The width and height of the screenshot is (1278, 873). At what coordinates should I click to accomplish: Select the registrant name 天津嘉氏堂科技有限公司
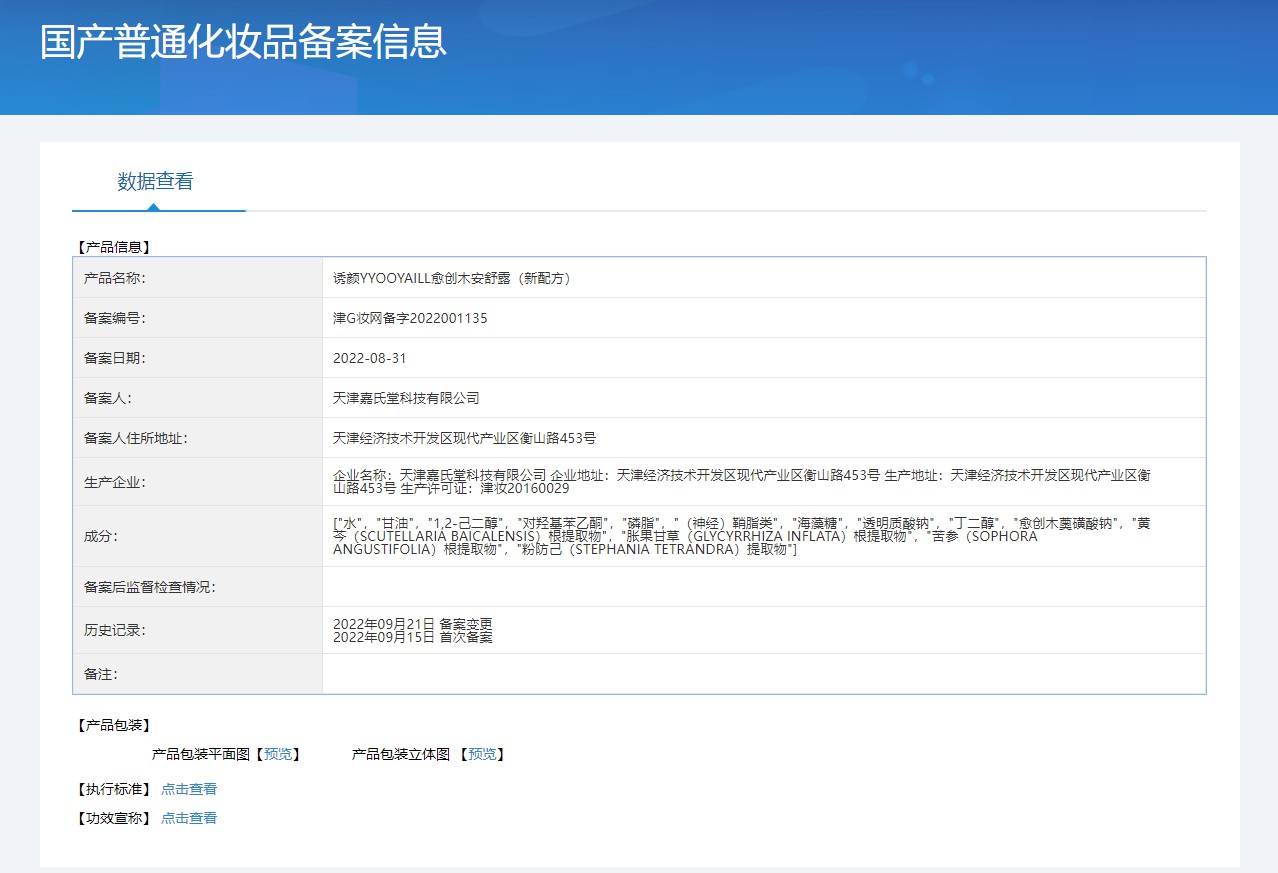(x=406, y=398)
